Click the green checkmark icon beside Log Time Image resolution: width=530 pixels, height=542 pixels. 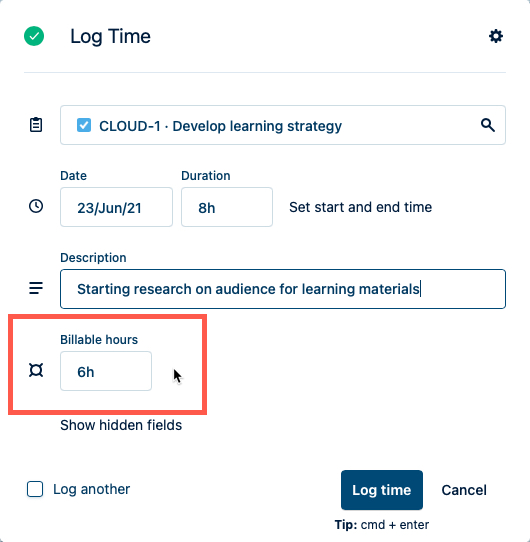point(34,36)
